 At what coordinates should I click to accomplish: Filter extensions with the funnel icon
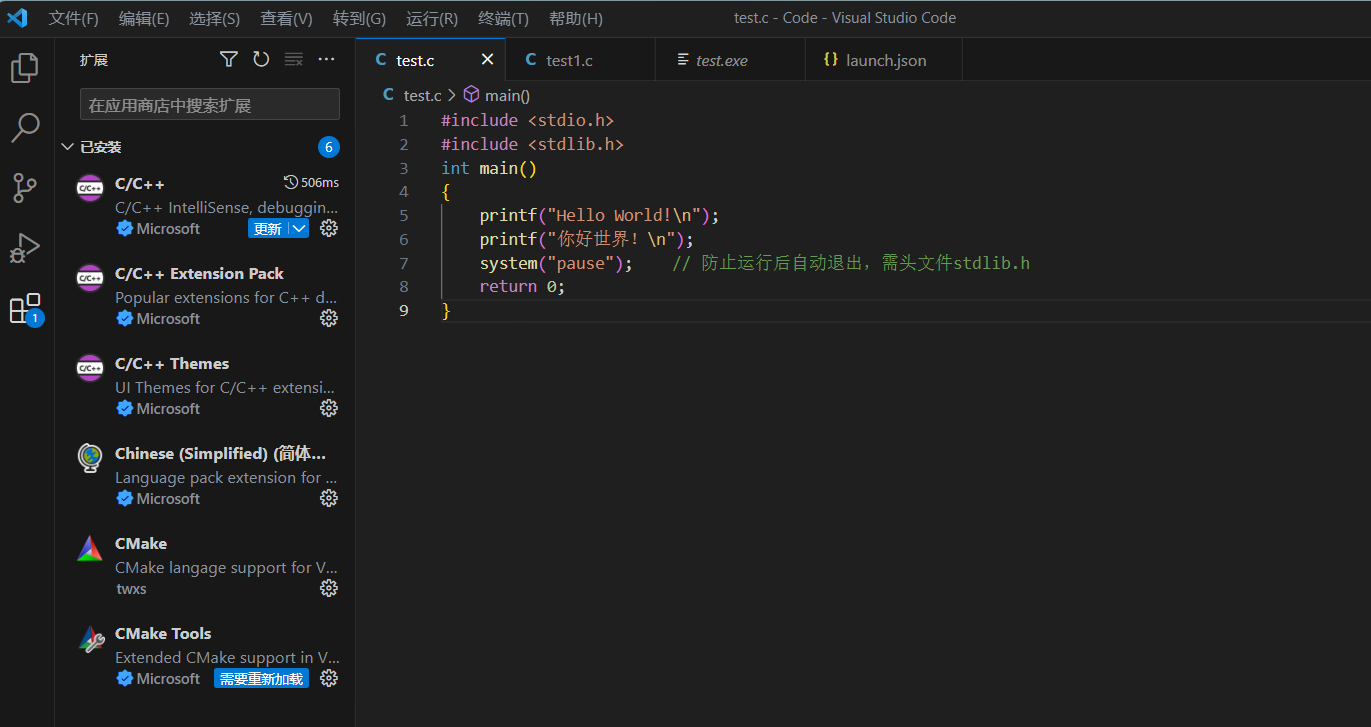229,60
